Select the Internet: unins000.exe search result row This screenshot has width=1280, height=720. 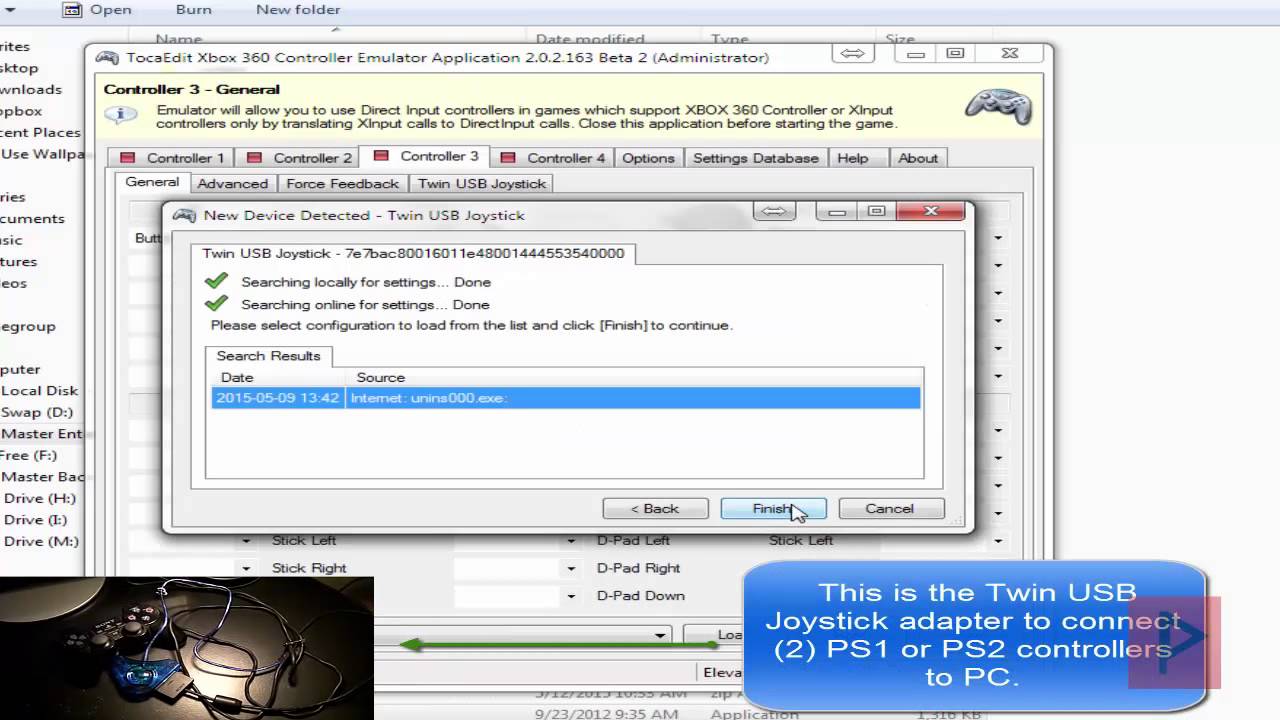(x=566, y=398)
